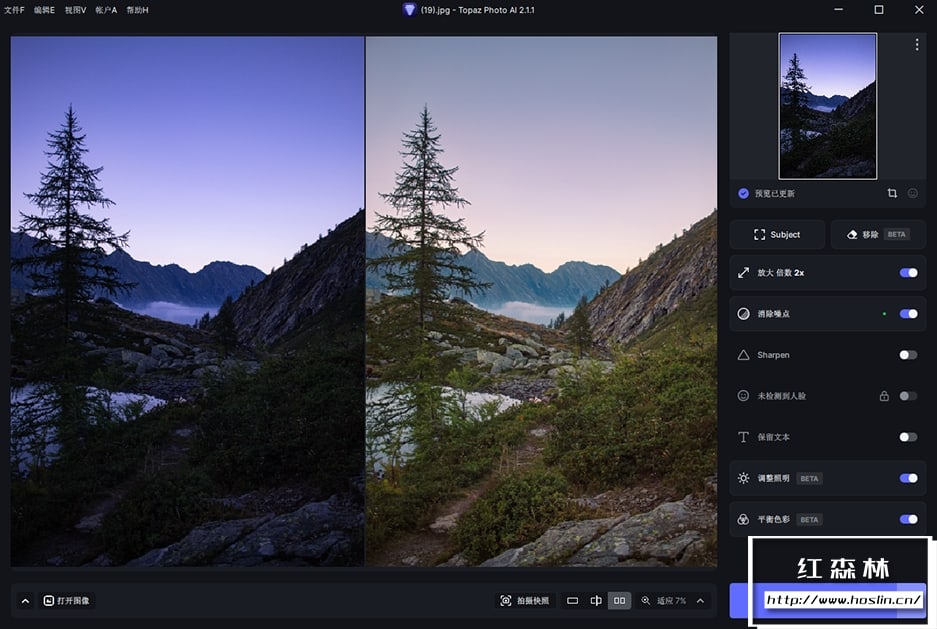This screenshot has height=629, width=937.
Task: Expand the bottom-left panel chevron
Action: (x=25, y=600)
